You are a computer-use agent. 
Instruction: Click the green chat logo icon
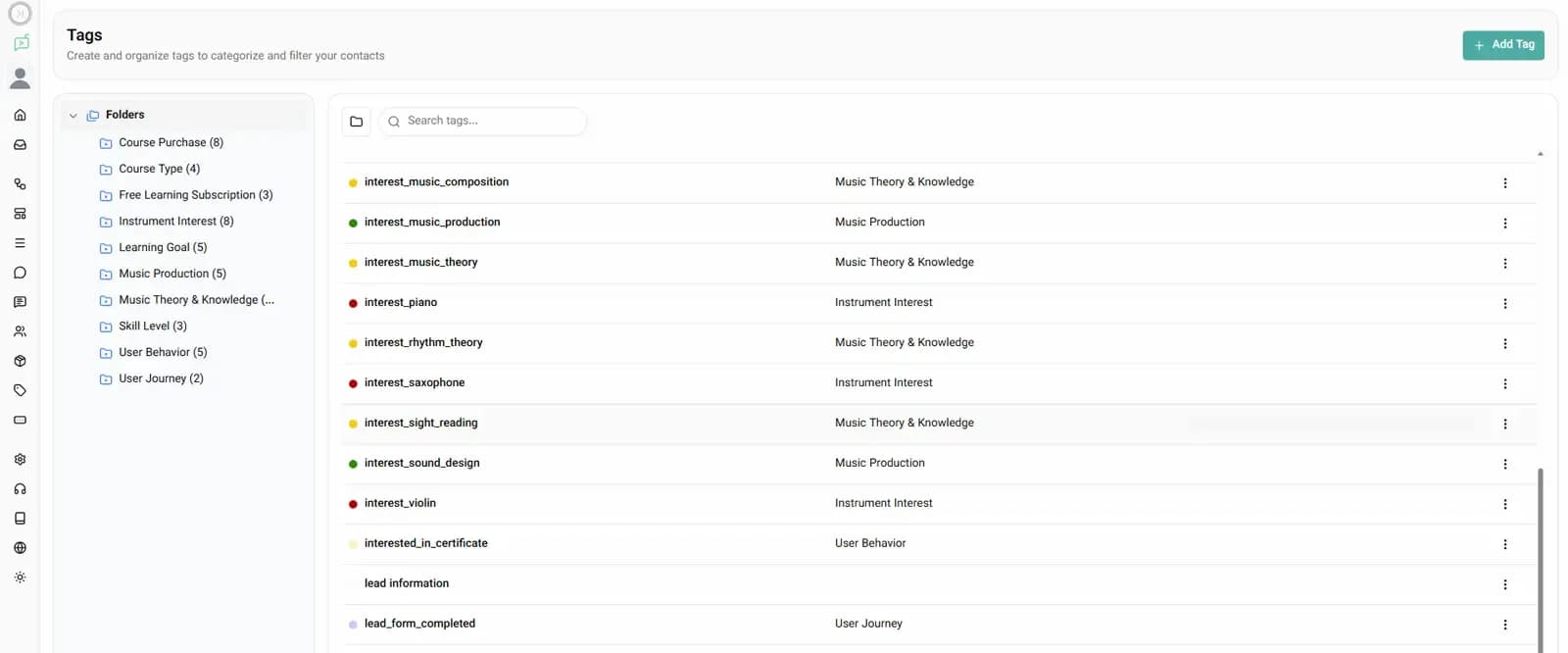coord(21,43)
